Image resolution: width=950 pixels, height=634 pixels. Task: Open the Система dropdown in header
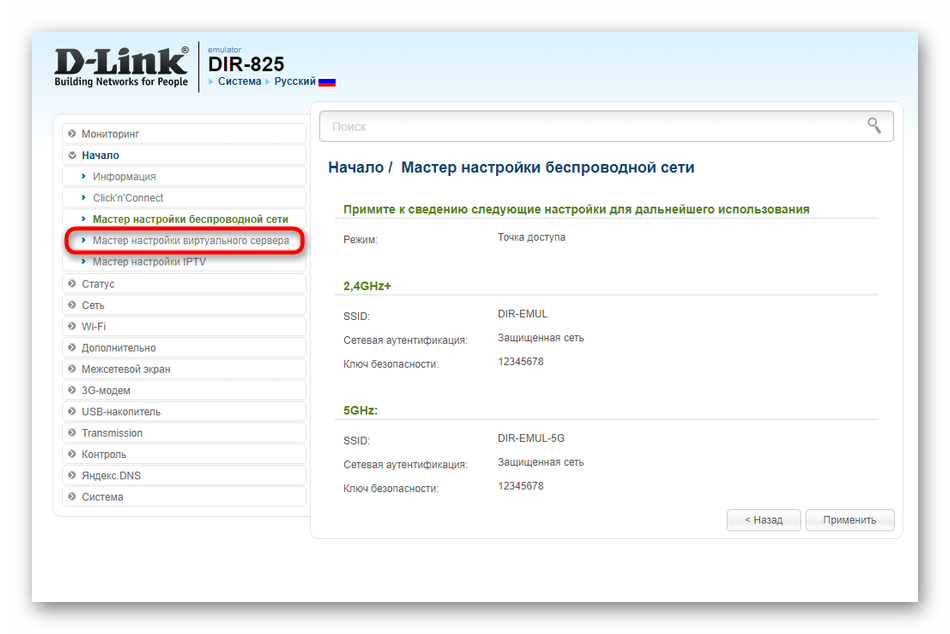(239, 82)
